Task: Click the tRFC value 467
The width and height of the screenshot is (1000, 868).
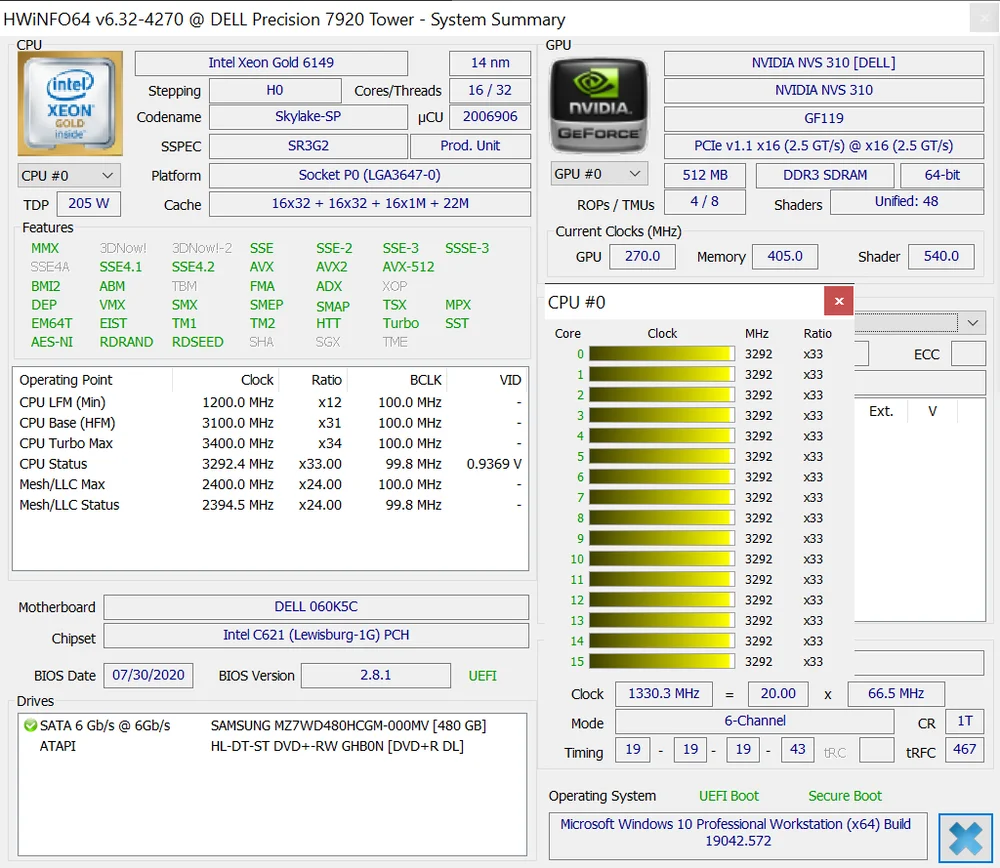Action: click(964, 749)
